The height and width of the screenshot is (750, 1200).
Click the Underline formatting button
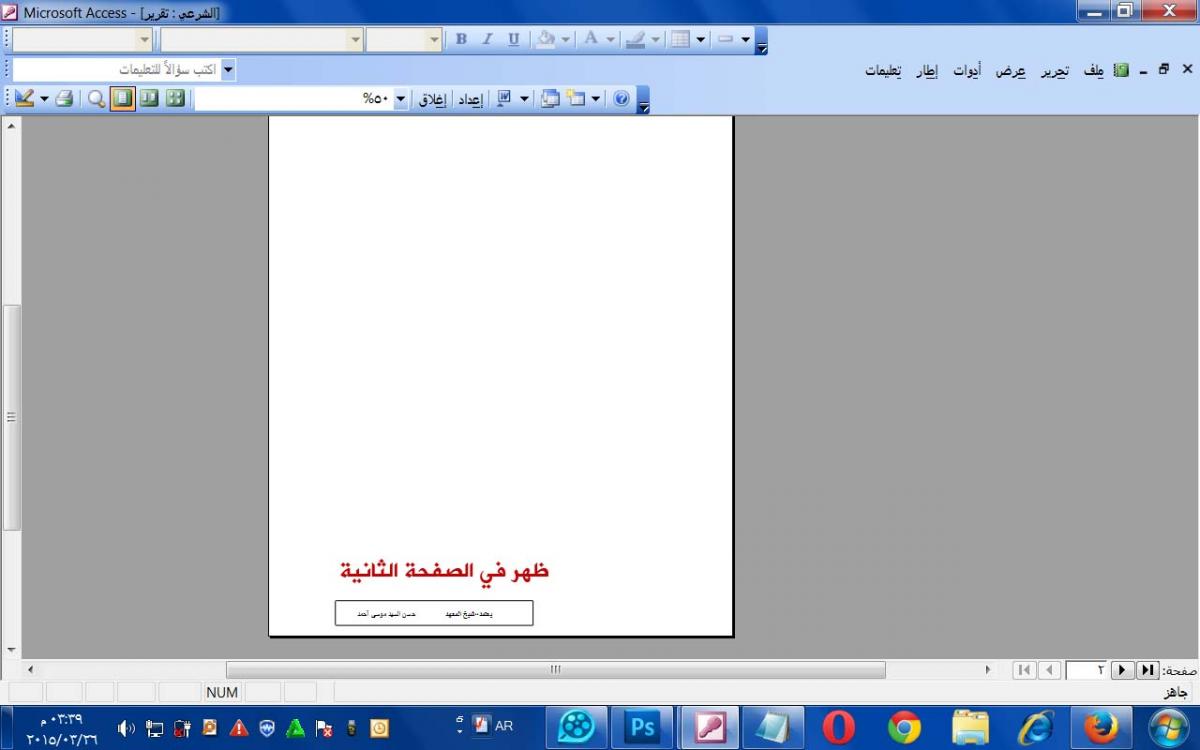(x=513, y=39)
